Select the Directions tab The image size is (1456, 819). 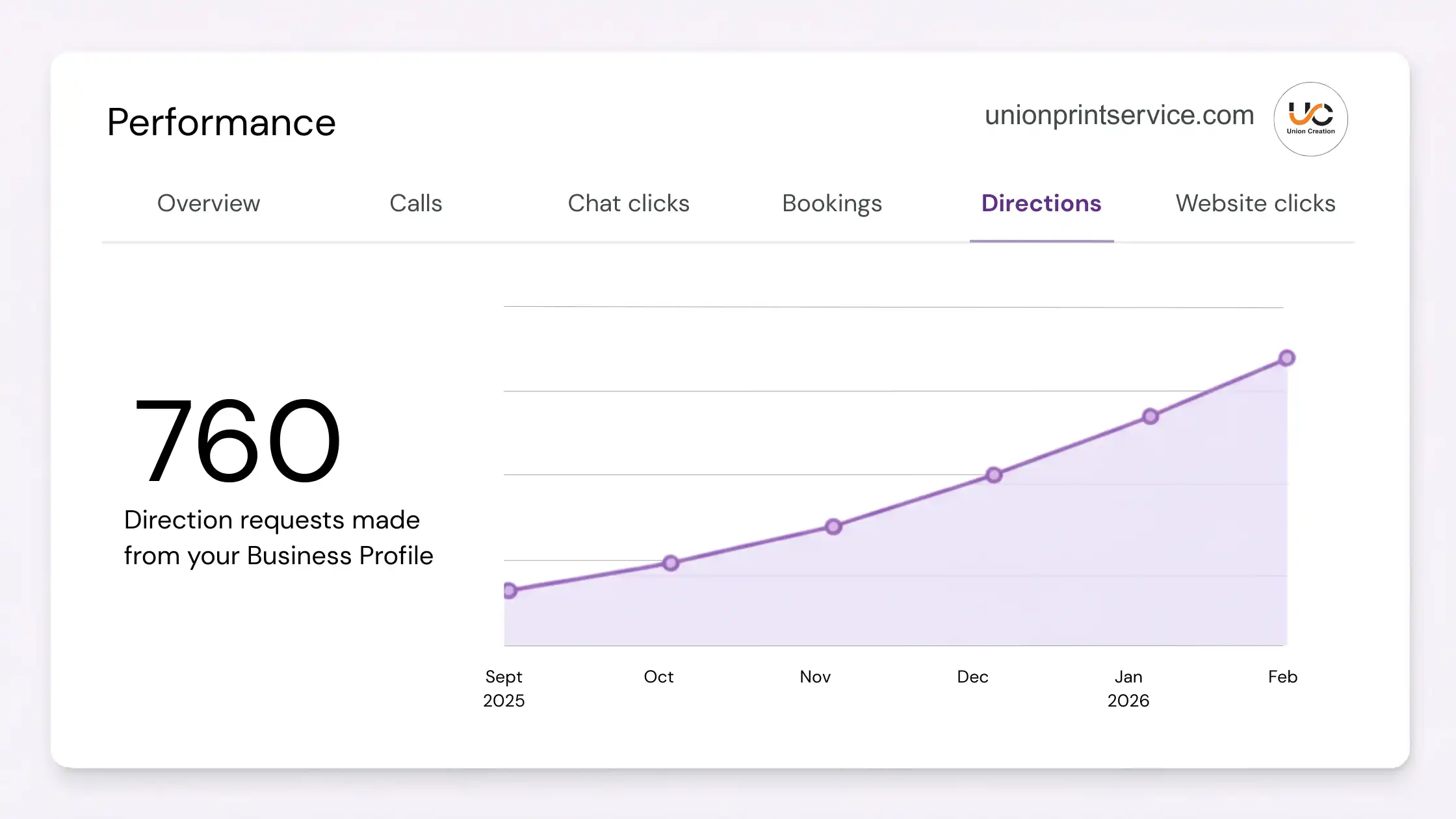1041,203
